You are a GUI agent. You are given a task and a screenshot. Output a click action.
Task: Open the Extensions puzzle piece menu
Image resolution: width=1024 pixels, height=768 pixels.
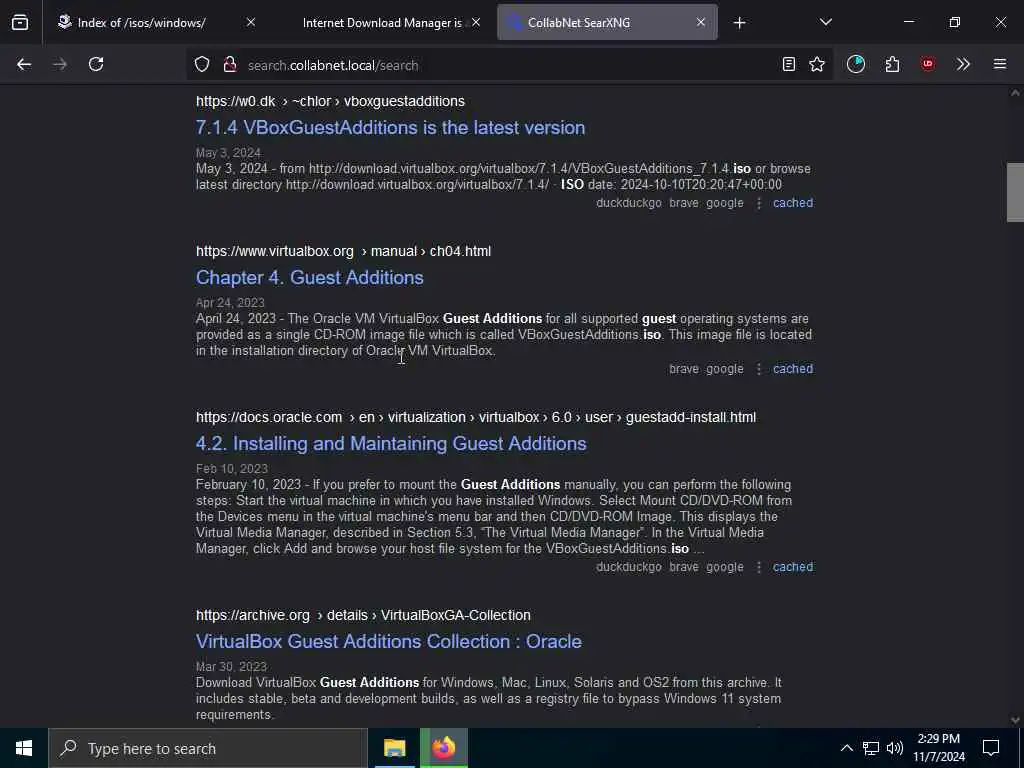(892, 64)
